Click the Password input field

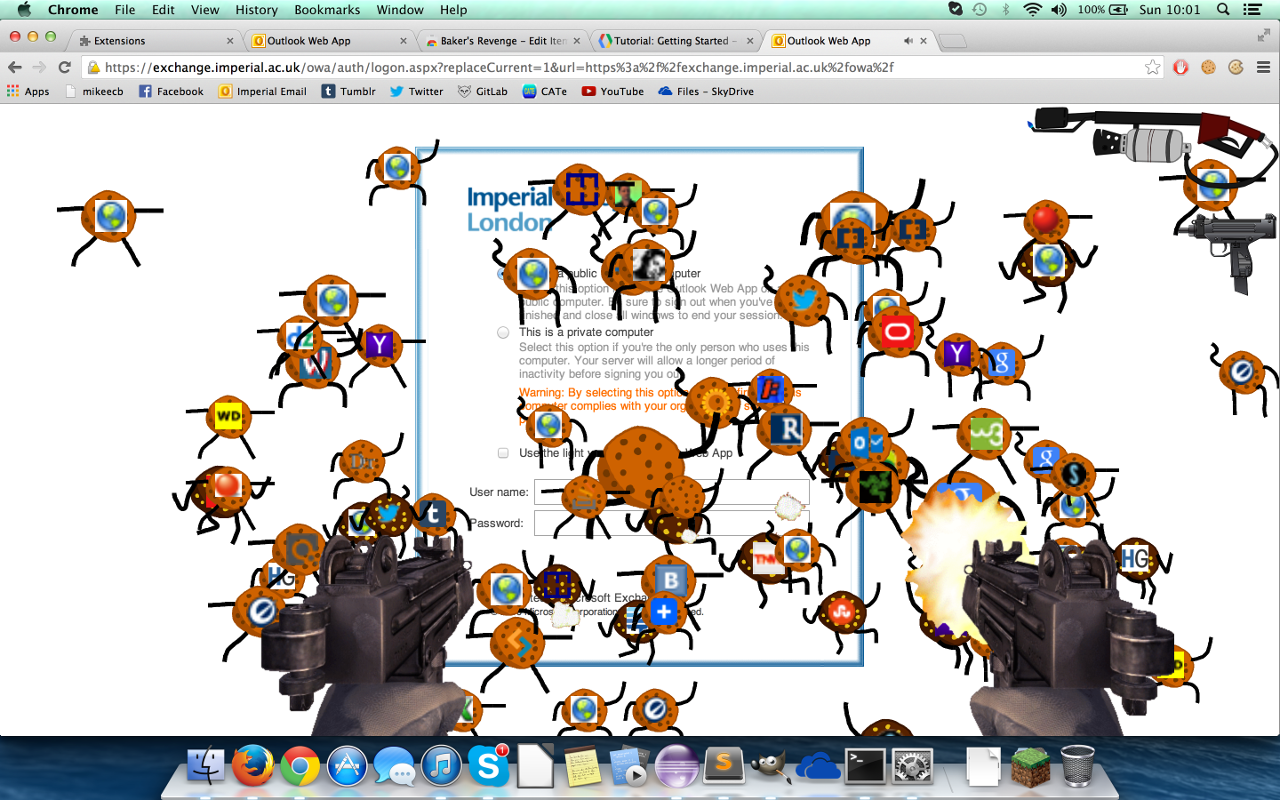pyautogui.click(x=671, y=523)
